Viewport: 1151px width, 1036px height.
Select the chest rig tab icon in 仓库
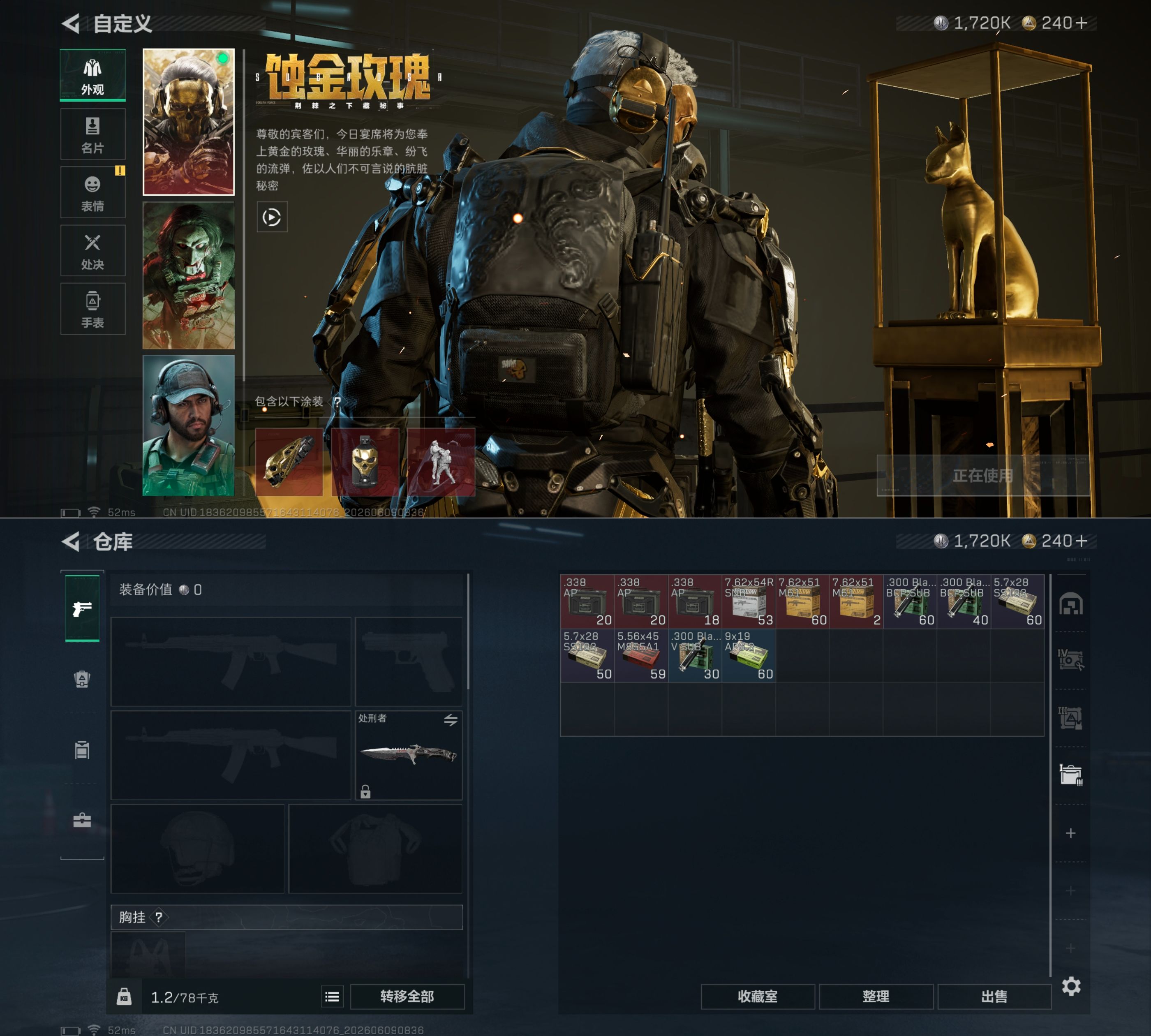pyautogui.click(x=83, y=750)
